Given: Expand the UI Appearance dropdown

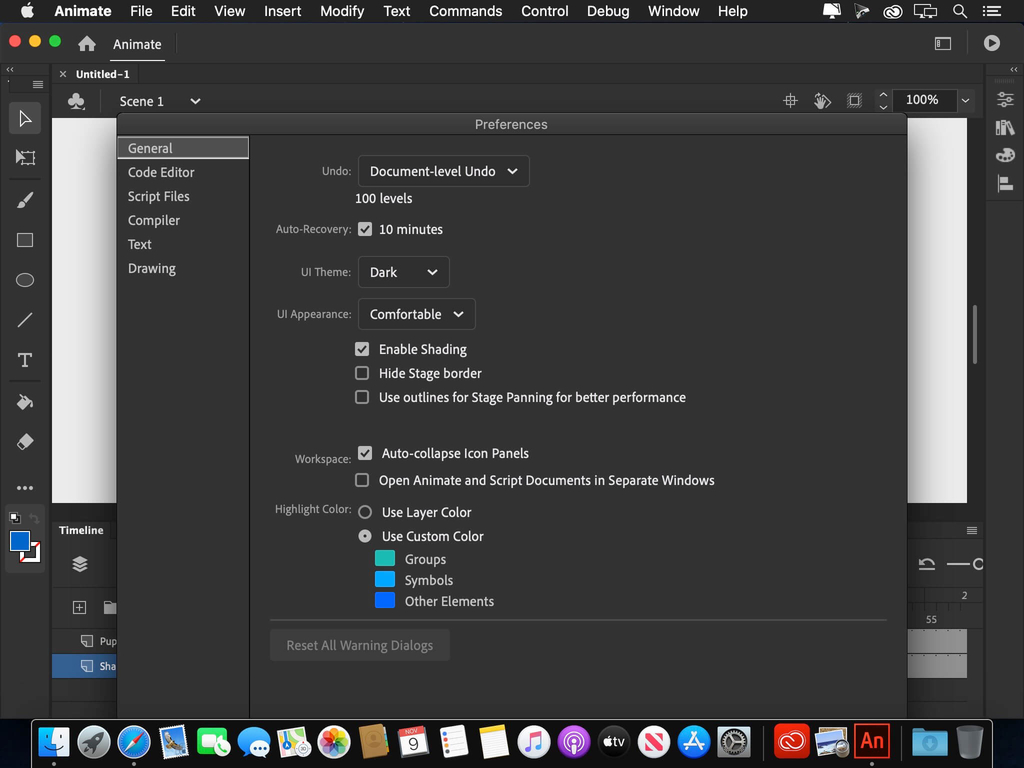Looking at the screenshot, I should pyautogui.click(x=416, y=314).
